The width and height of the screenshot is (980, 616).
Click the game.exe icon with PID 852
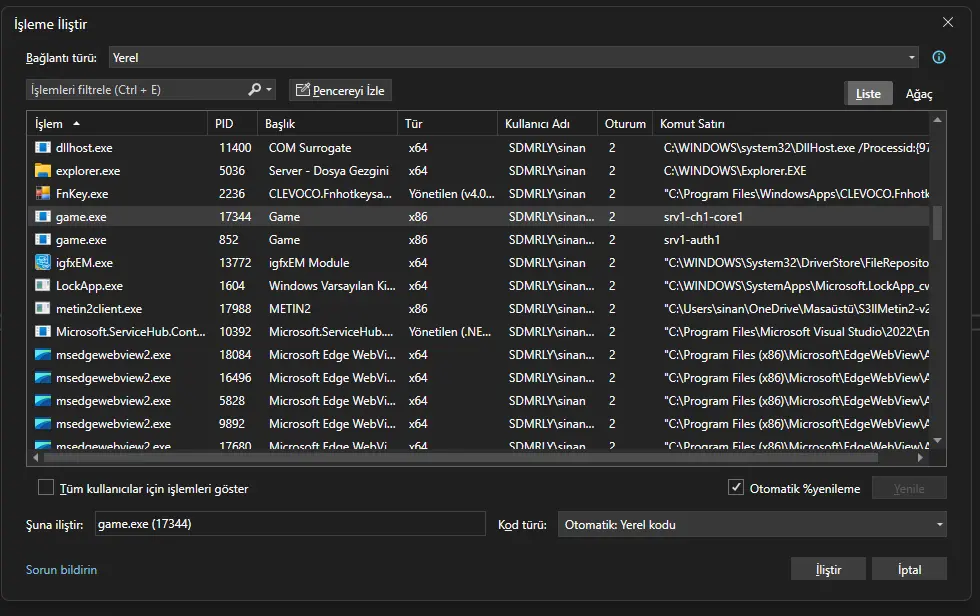[42, 239]
